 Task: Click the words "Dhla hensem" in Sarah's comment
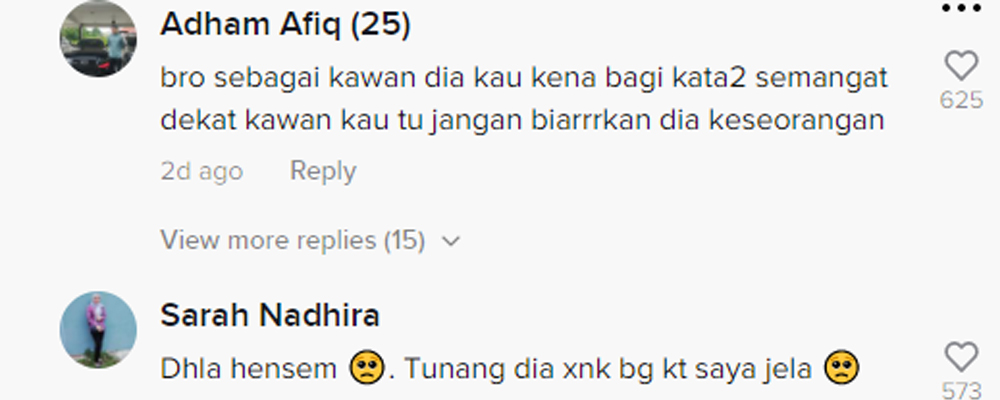[248, 369]
